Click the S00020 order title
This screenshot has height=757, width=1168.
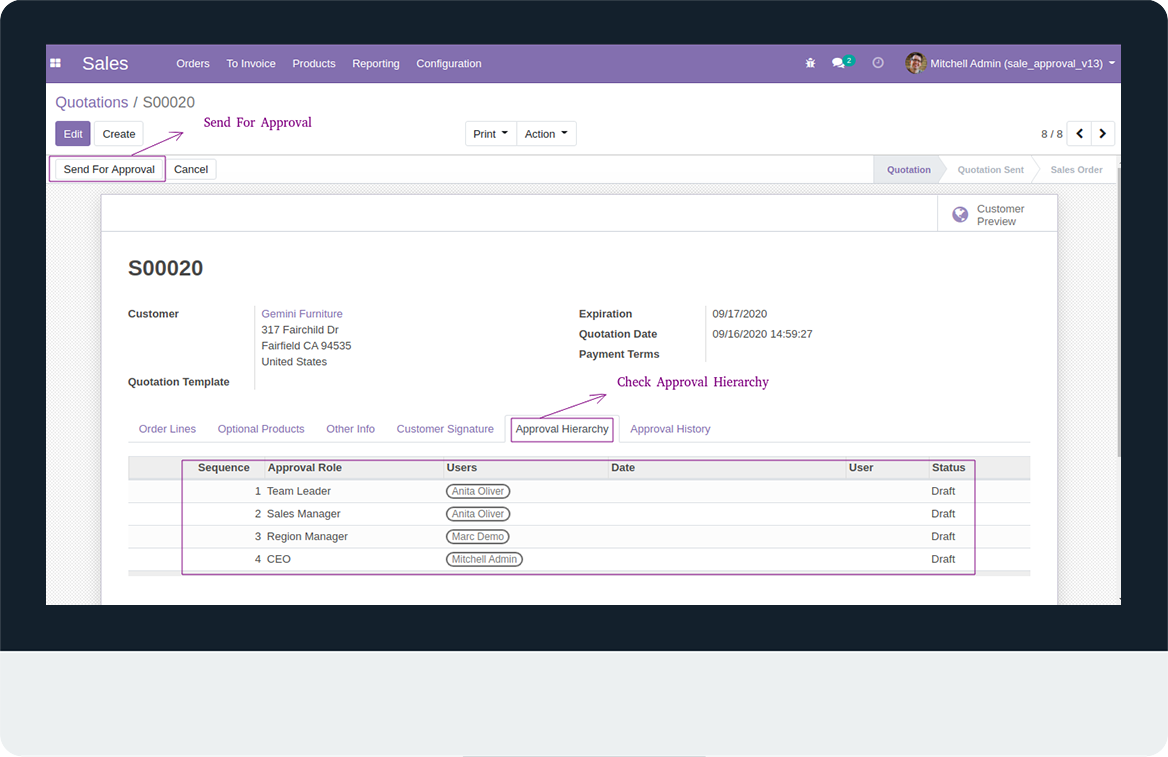[x=165, y=268]
